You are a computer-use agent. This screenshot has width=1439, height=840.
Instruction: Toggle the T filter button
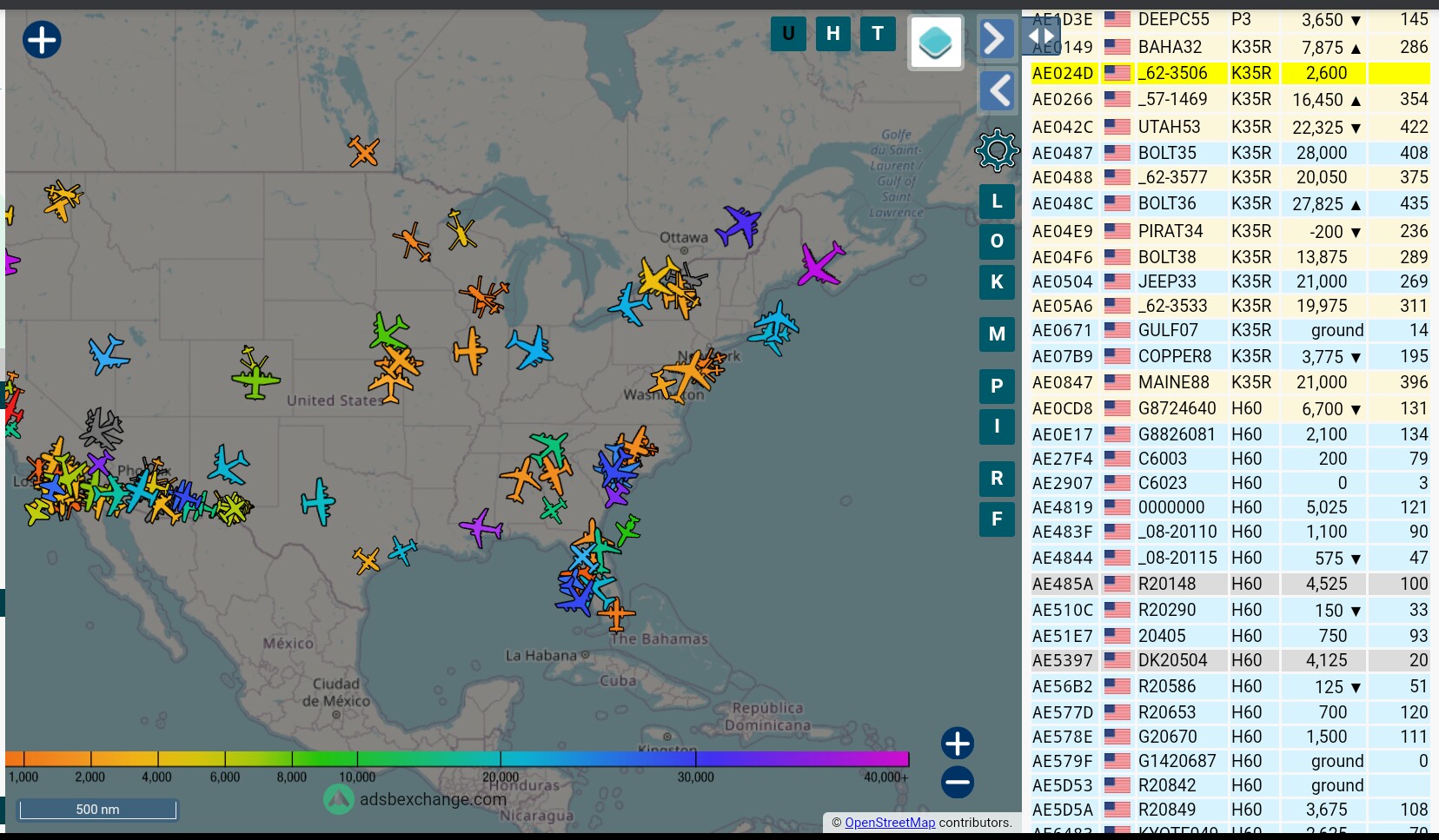pos(878,34)
